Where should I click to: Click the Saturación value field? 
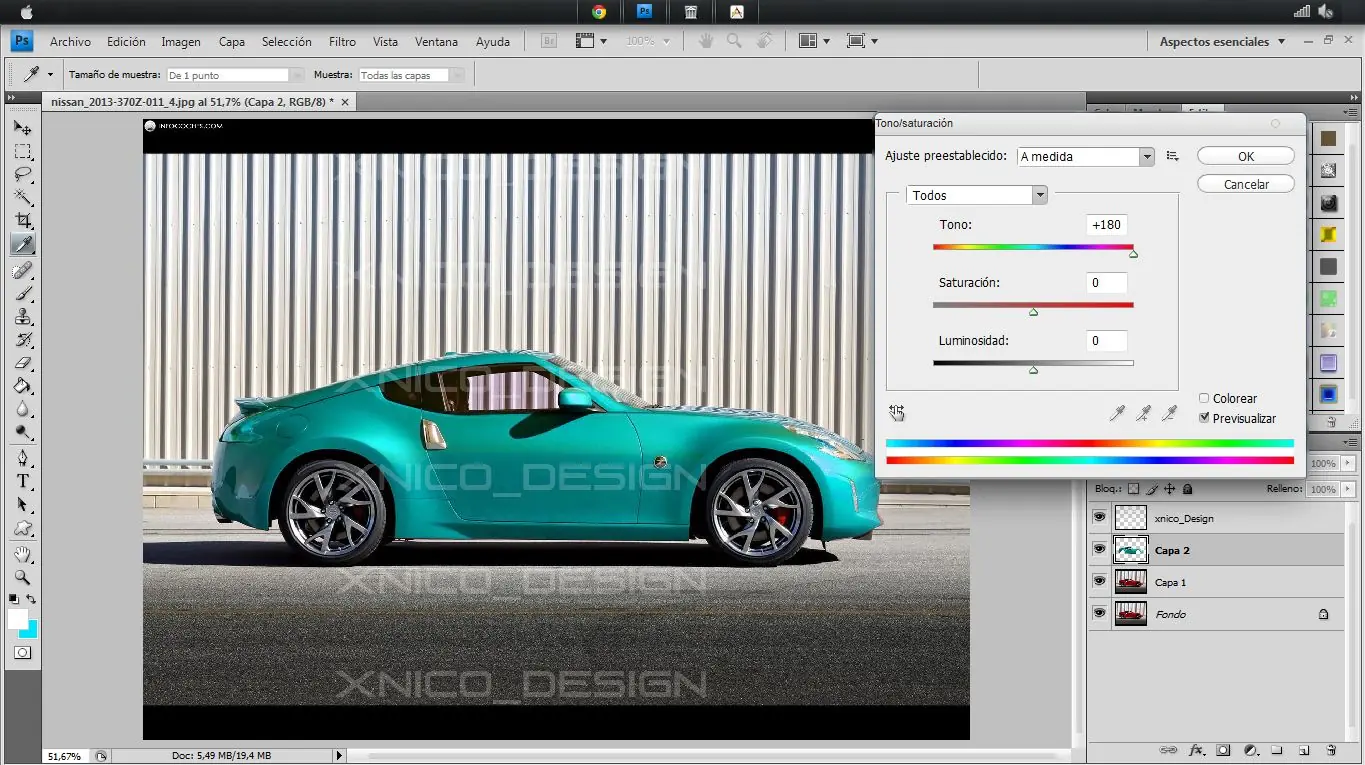[x=1107, y=283]
